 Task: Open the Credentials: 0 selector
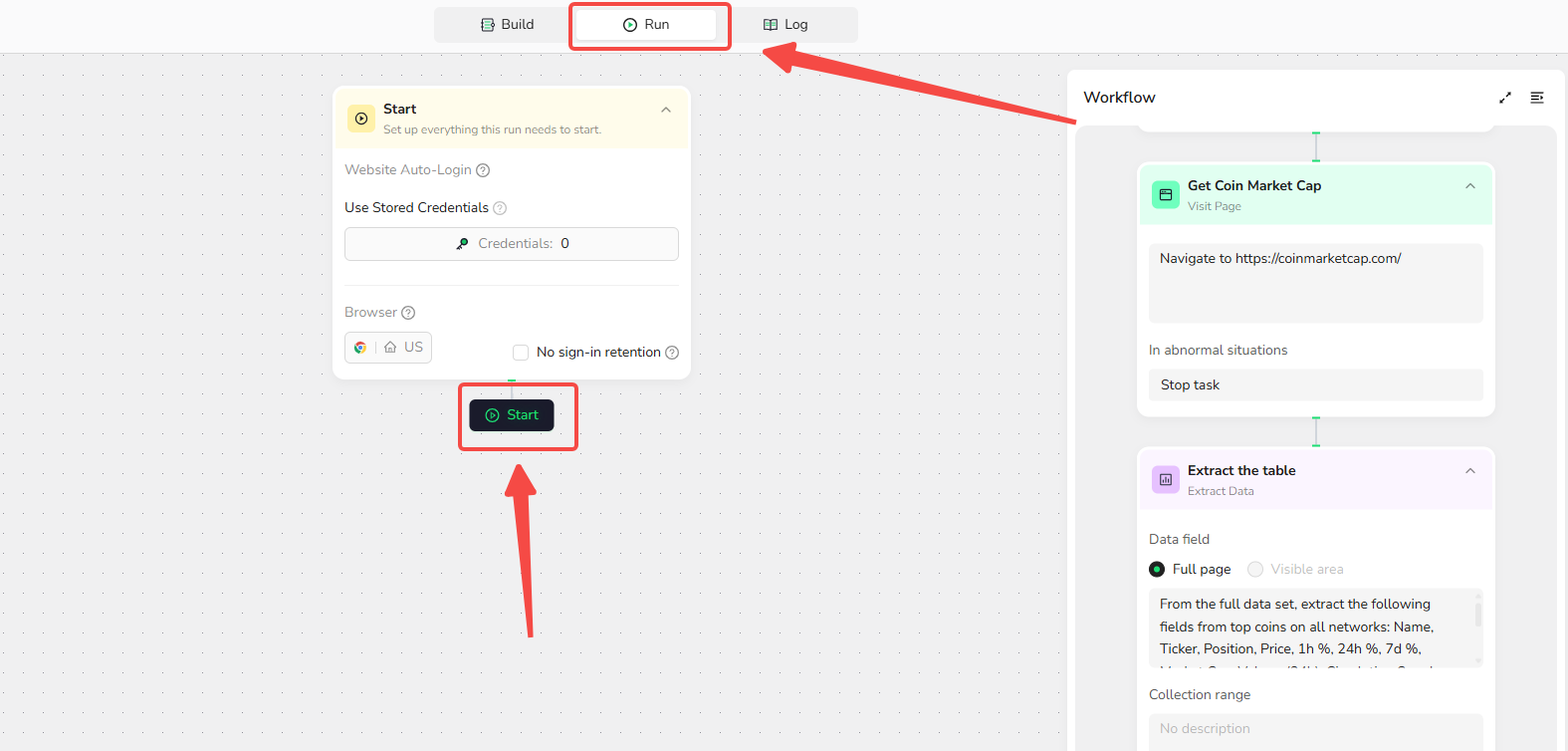pos(512,244)
